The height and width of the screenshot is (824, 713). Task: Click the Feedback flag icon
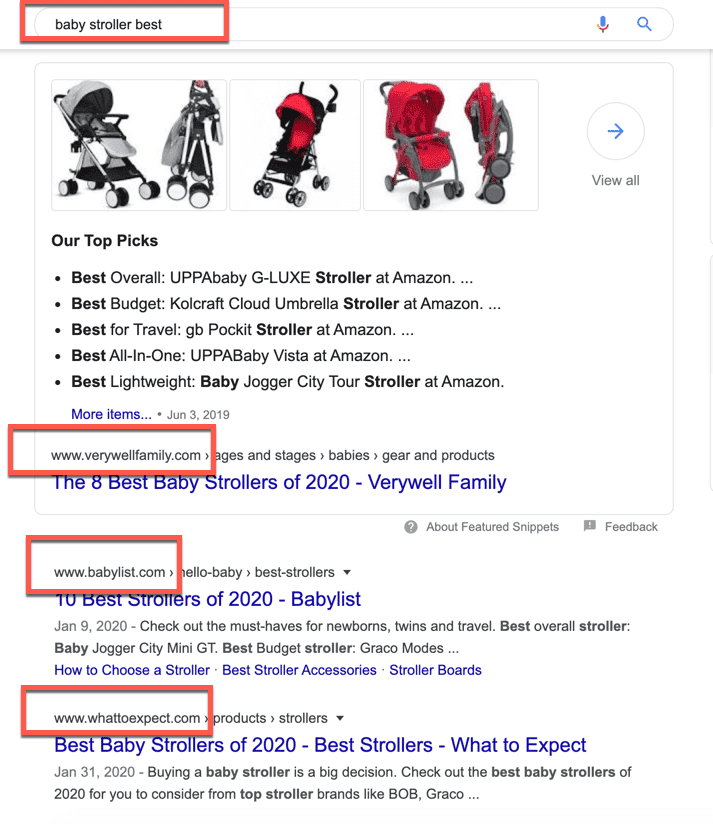pyautogui.click(x=590, y=527)
